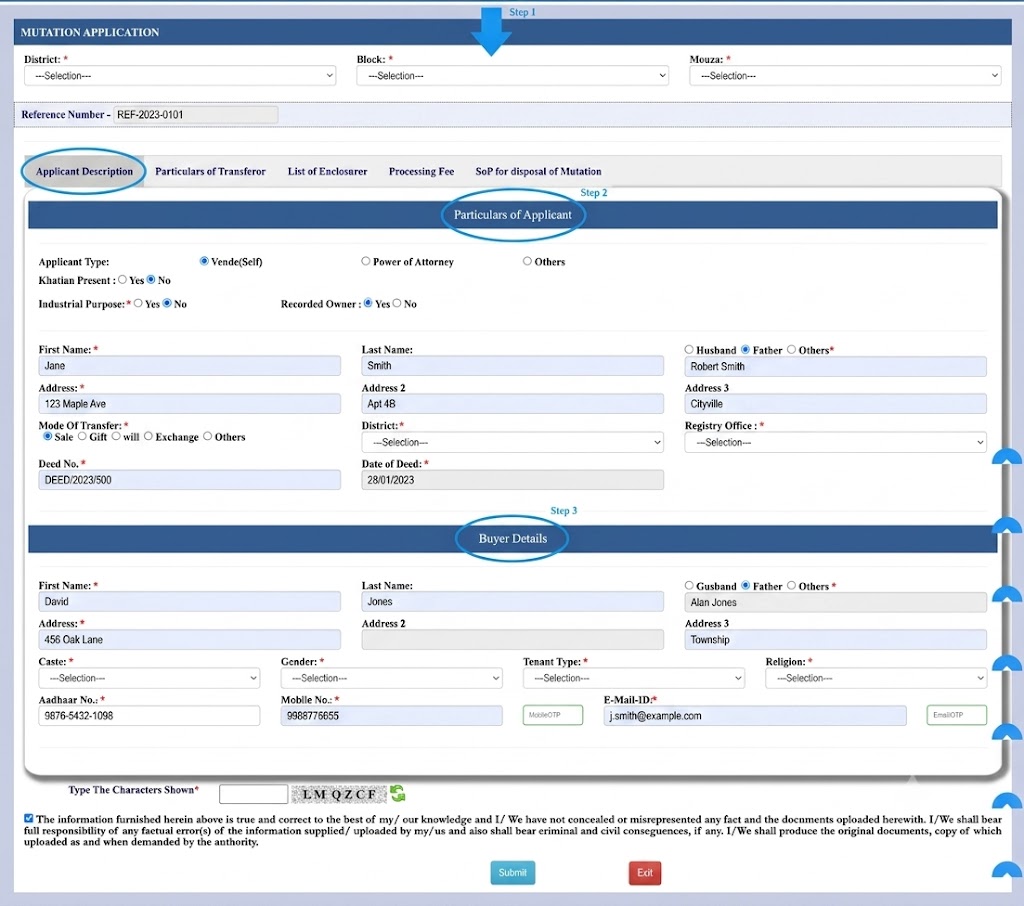
Task: Select Gift as mode of transfer
Action: click(82, 436)
